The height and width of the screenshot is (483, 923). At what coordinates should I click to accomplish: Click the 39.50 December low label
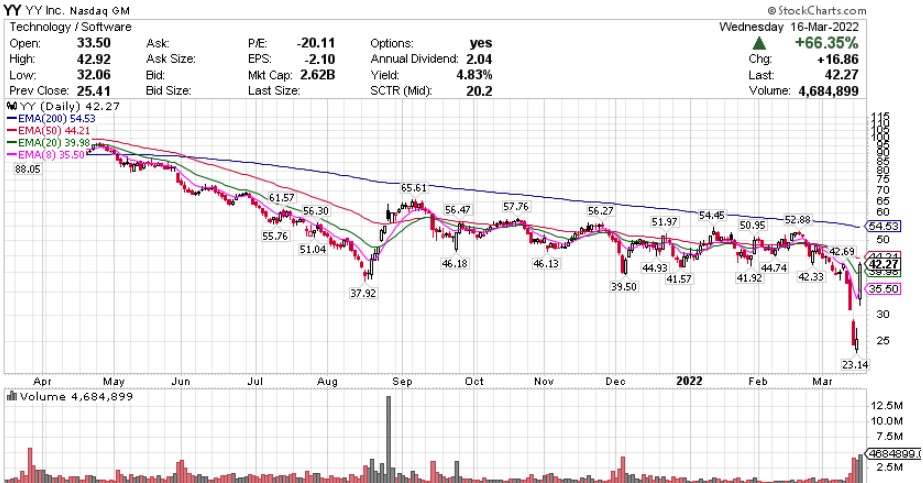click(x=624, y=287)
